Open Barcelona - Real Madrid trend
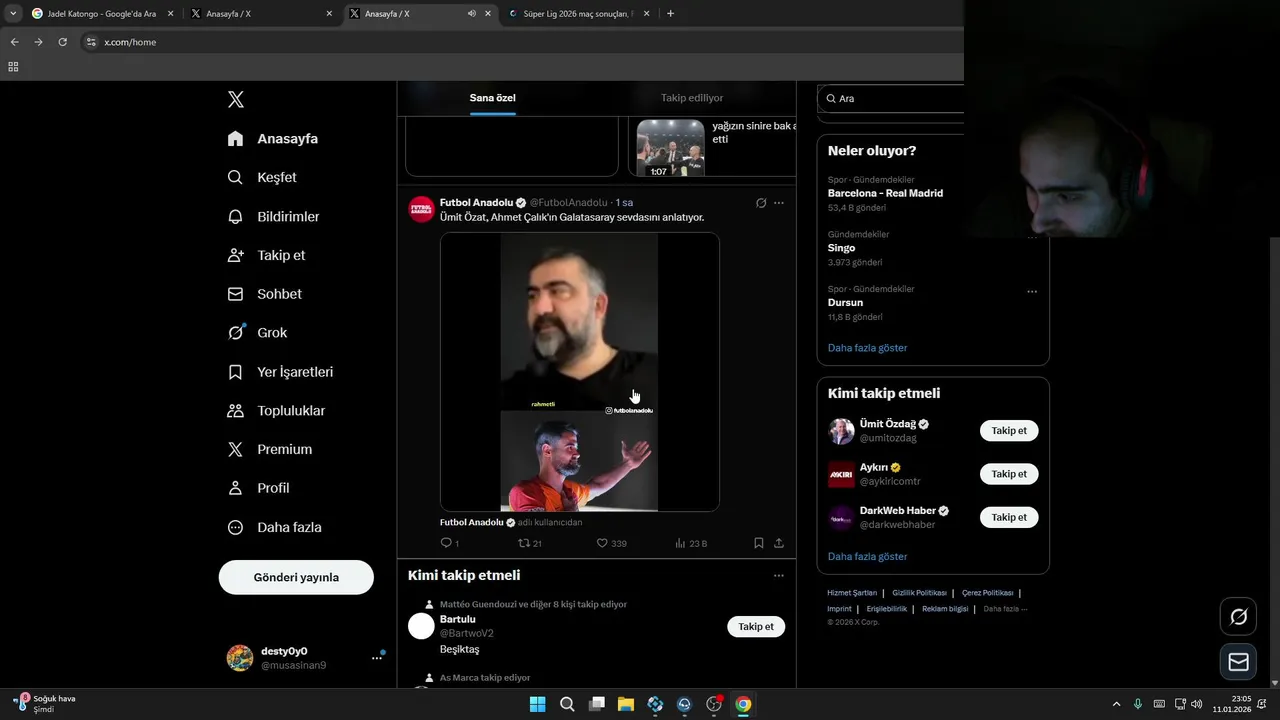 pos(885,193)
